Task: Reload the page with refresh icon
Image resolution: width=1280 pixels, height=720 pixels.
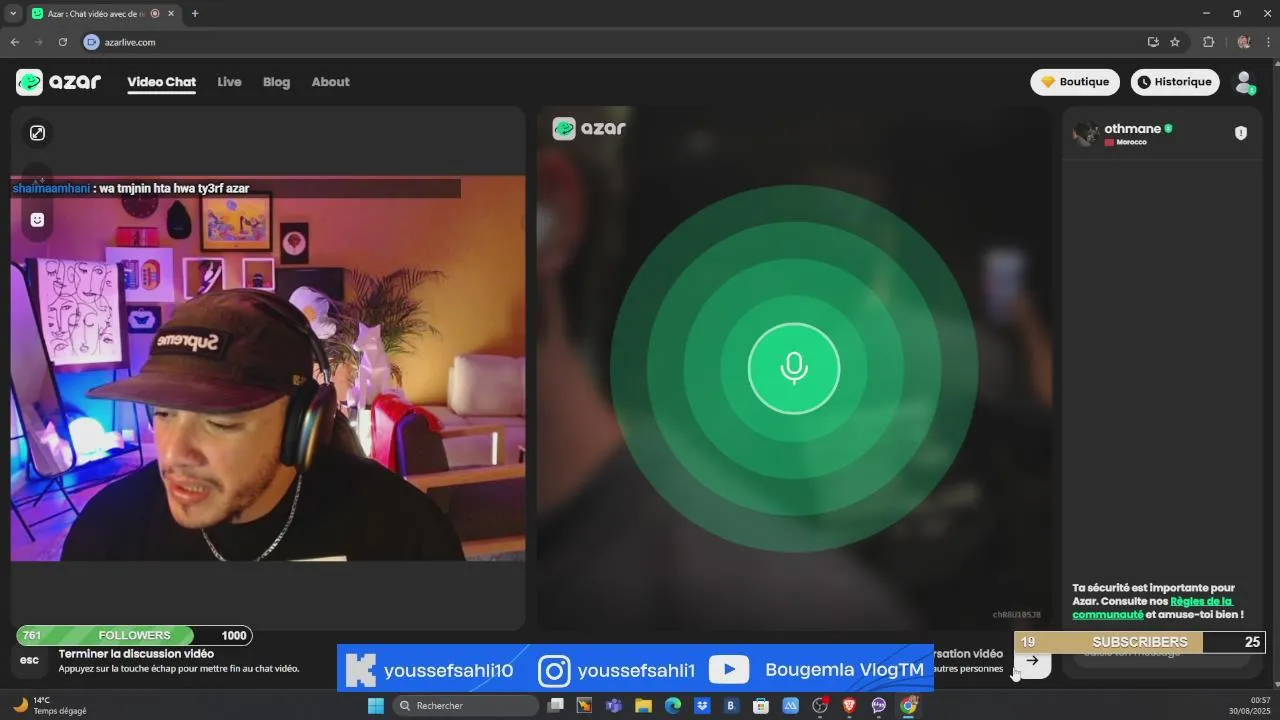Action: 63,42
